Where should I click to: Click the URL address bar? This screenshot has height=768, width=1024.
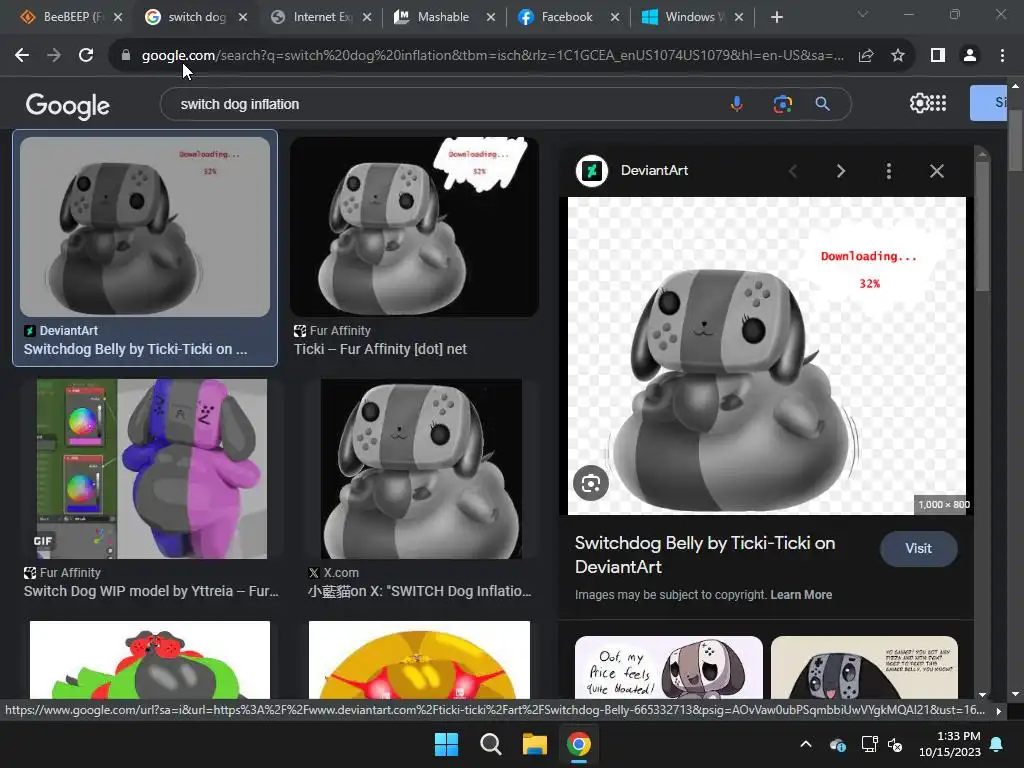tap(492, 56)
